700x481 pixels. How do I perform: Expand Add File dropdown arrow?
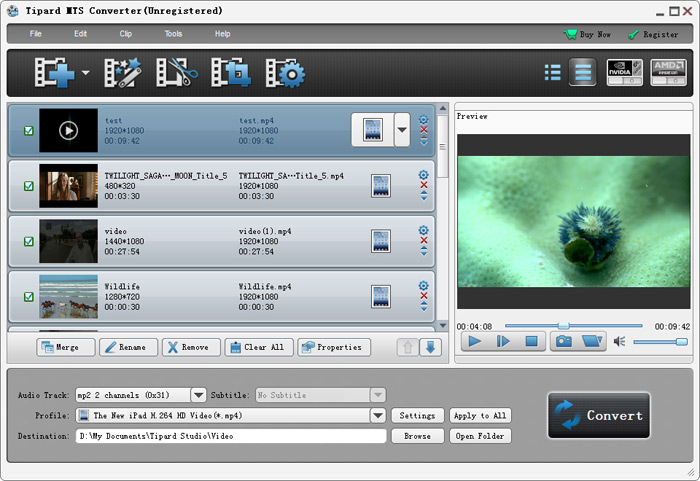[x=85, y=72]
